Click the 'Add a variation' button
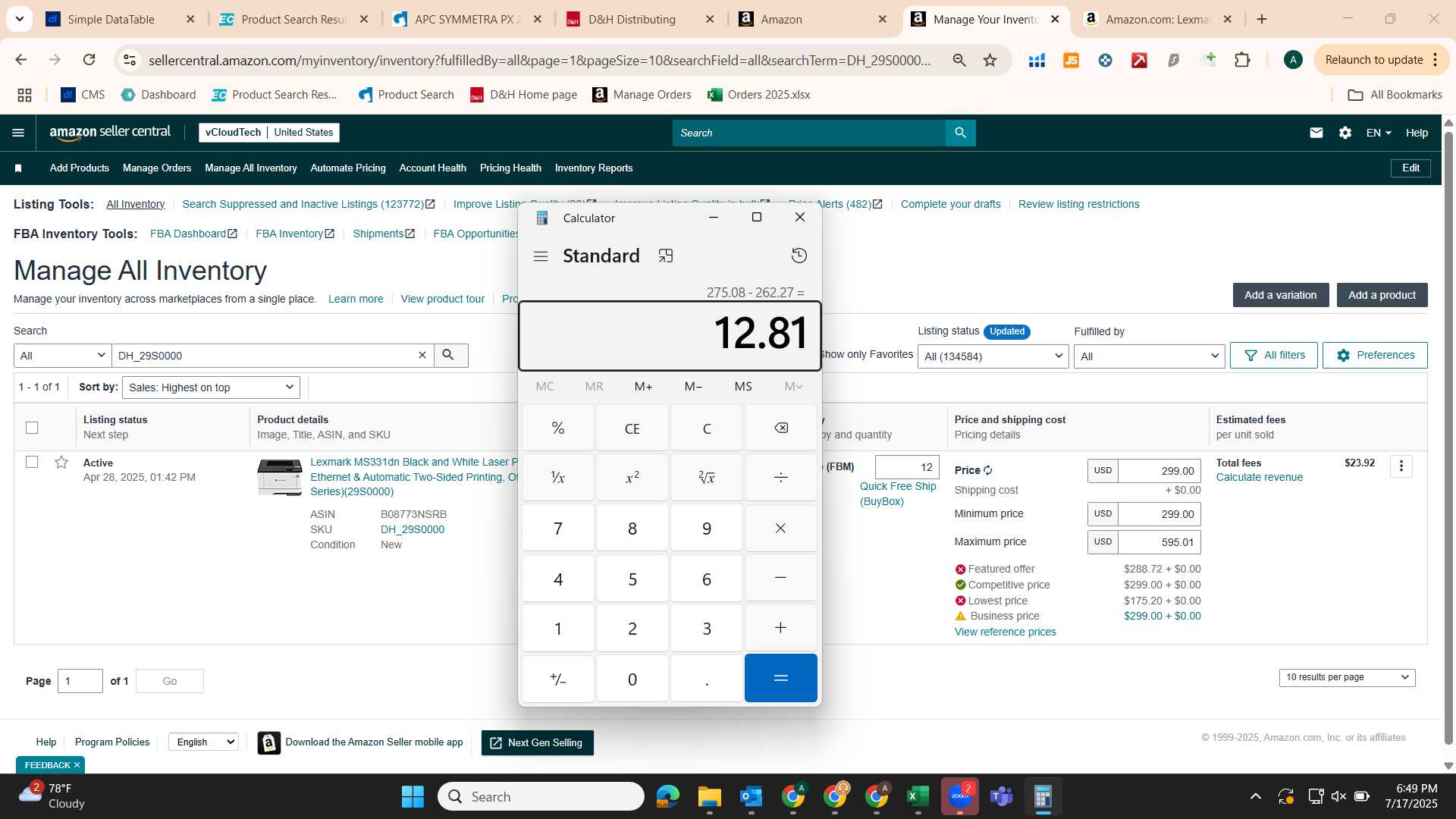Image resolution: width=1456 pixels, height=819 pixels. [x=1281, y=295]
